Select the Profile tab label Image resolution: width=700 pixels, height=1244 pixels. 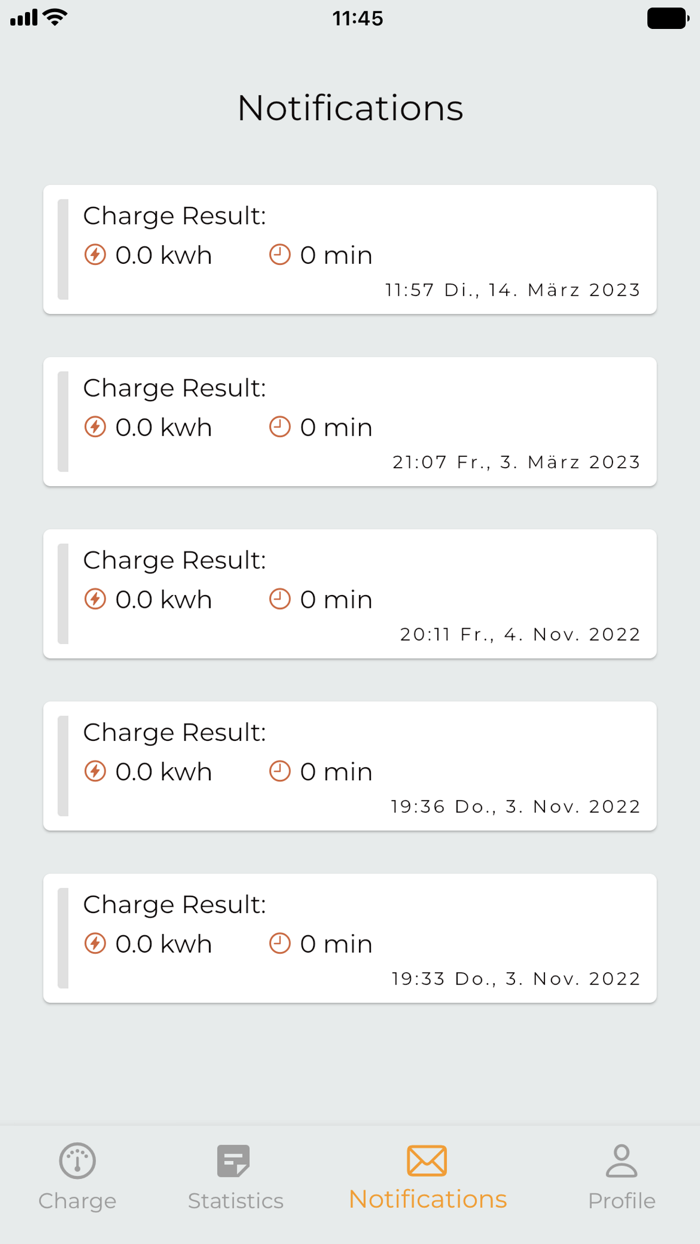coord(621,1201)
